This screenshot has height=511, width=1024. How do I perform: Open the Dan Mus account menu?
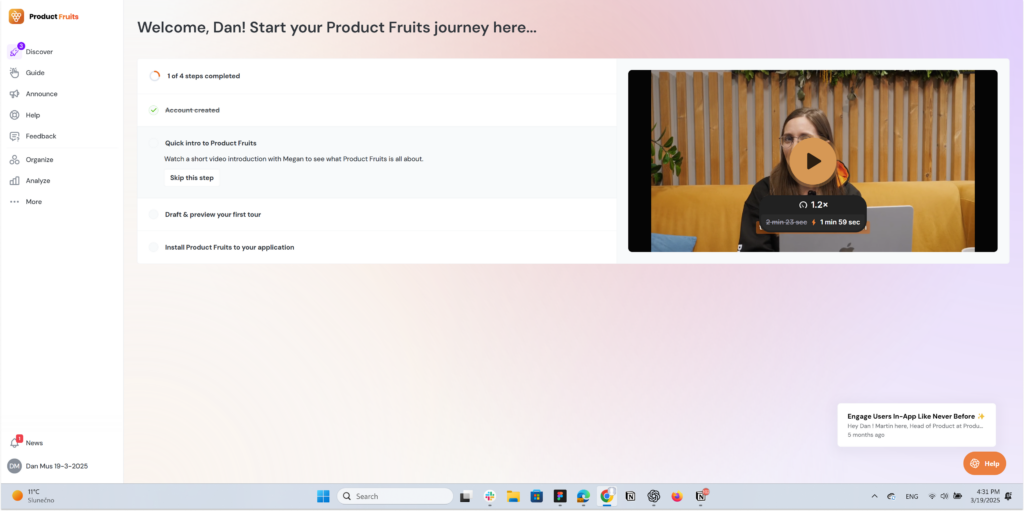[x=55, y=466]
